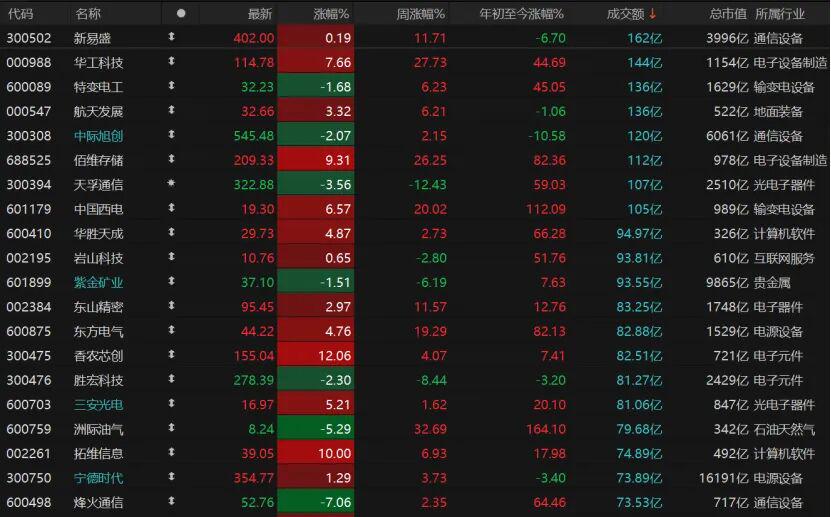Click the marker icon in 宁德时代 row
This screenshot has width=831, height=517.
pyautogui.click(x=171, y=478)
